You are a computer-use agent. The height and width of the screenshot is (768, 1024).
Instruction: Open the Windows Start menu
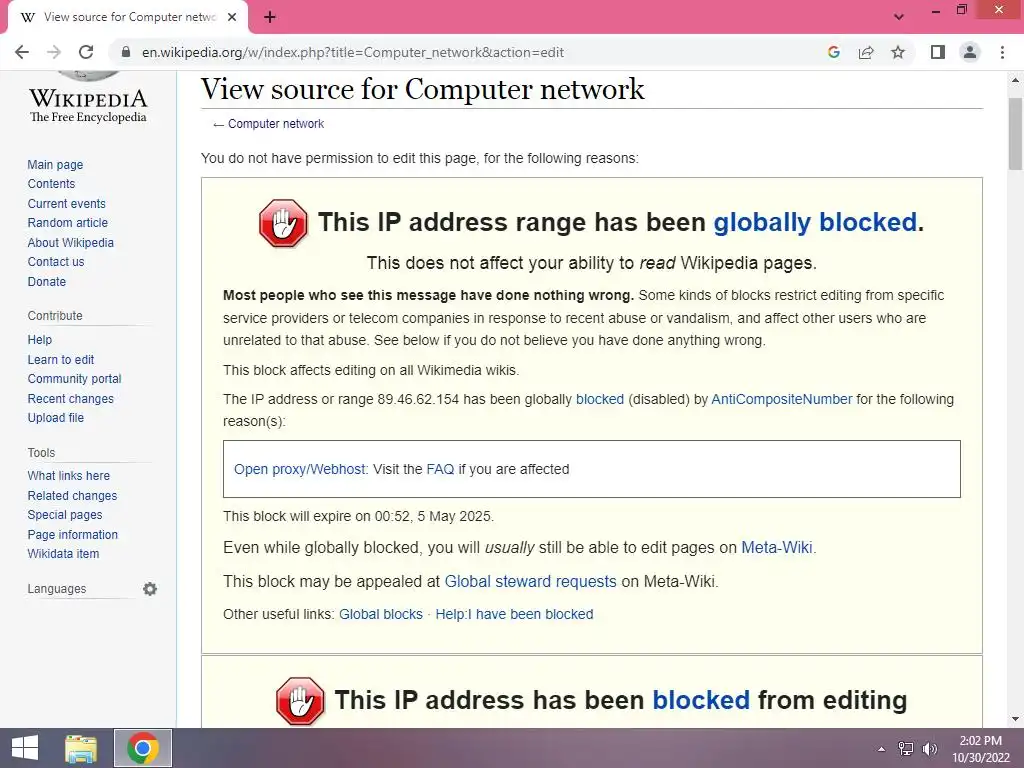25,748
